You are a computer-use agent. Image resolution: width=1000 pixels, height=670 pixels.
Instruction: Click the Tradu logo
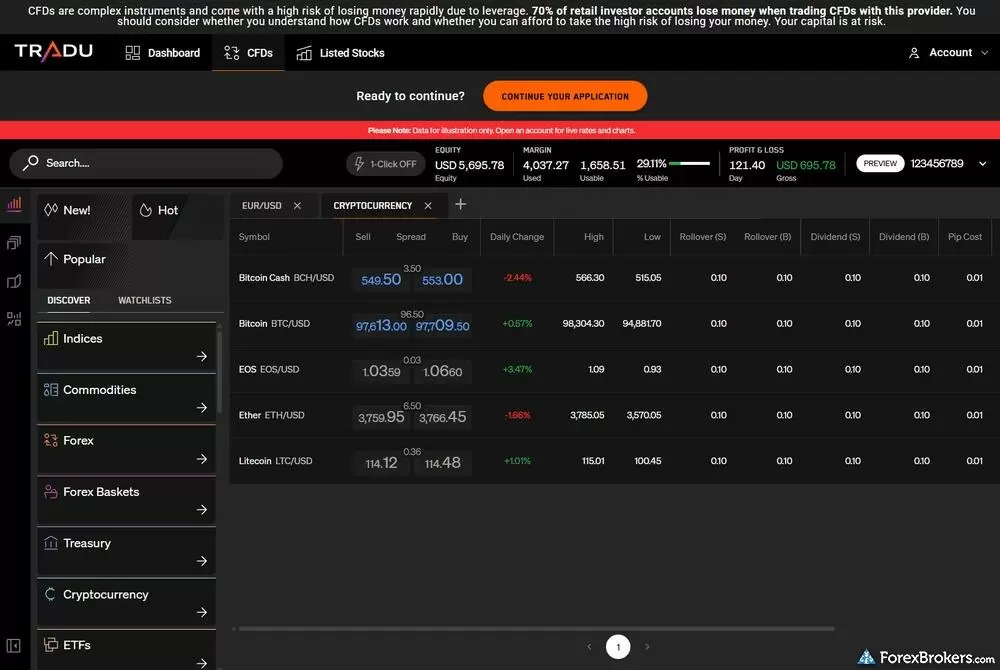point(54,52)
